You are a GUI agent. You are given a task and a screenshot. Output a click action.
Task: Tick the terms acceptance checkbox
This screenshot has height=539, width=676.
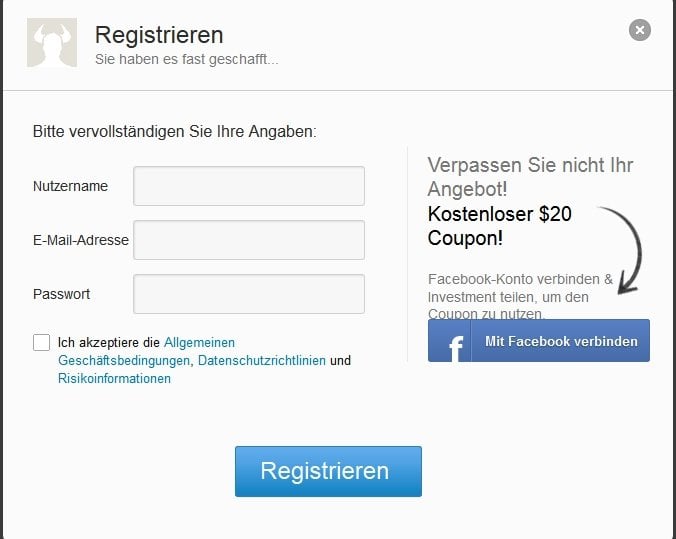pos(41,342)
